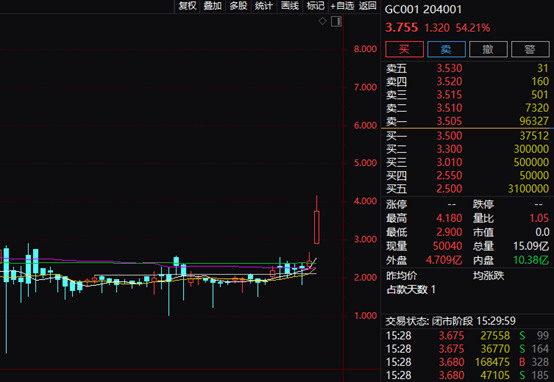Select the 占款天数 1 label
Screen dimensions: 554x382
tap(411, 290)
